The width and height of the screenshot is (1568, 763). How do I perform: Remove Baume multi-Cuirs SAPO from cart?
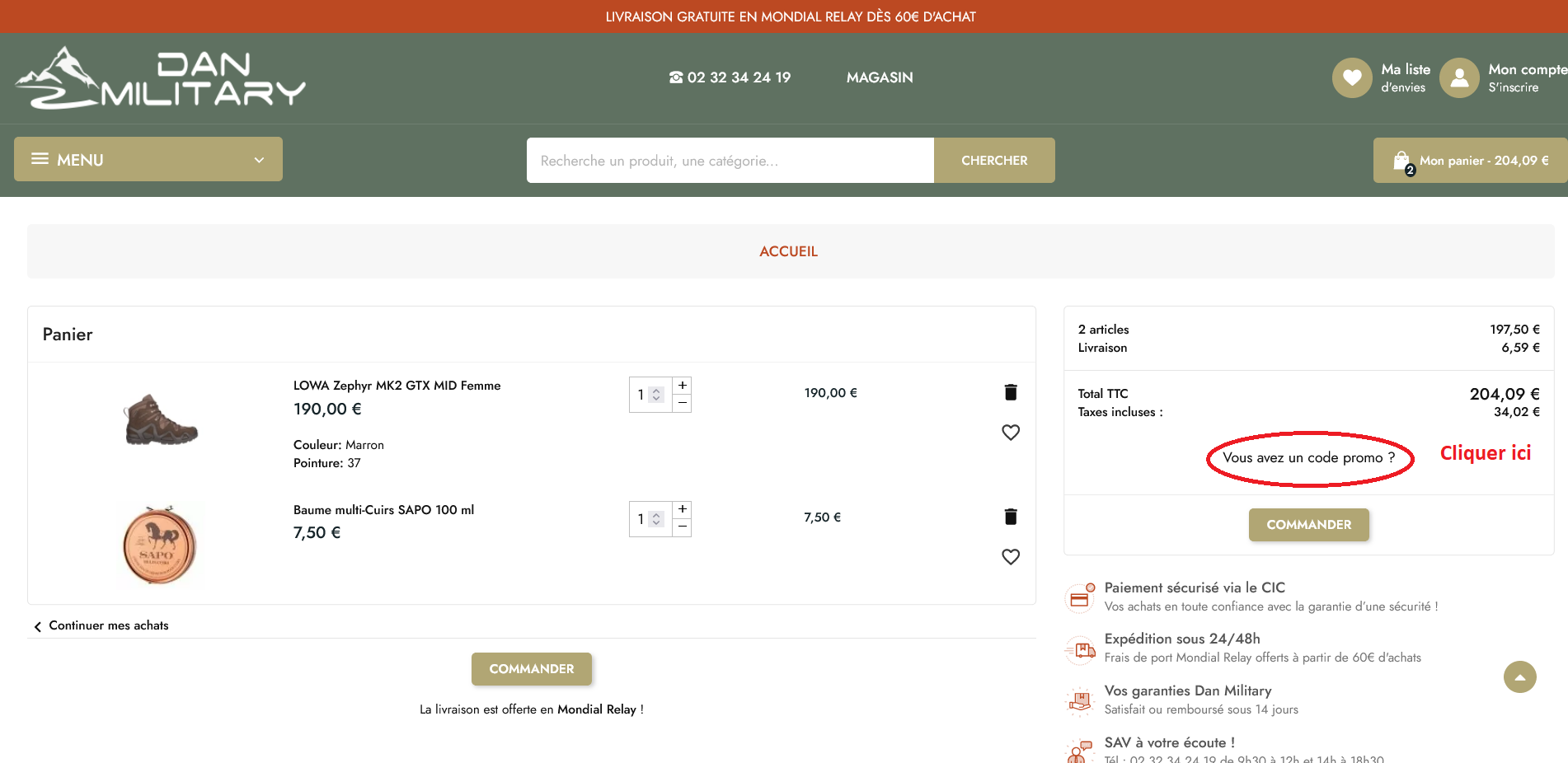1011,517
